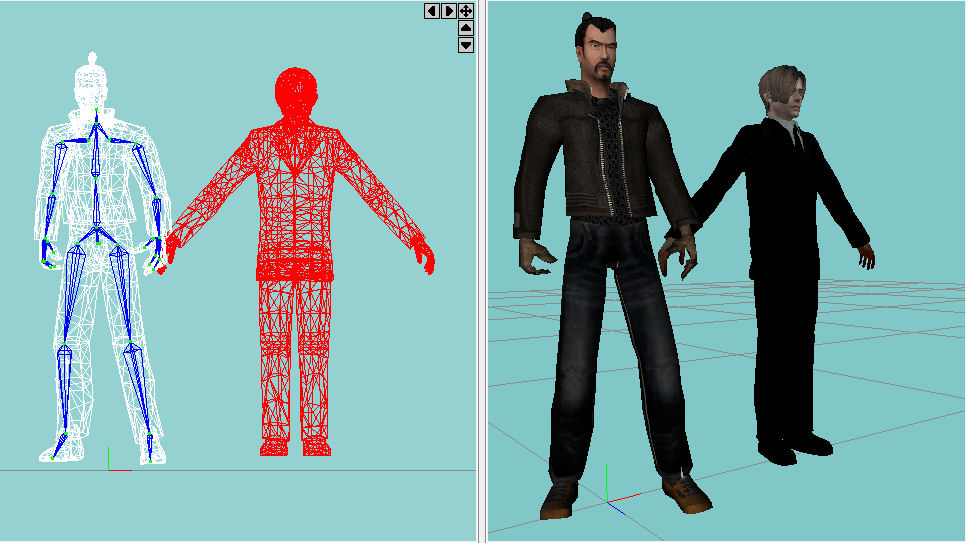Select the red wireframe model's torso
The image size is (966, 543).
pyautogui.click(x=296, y=200)
